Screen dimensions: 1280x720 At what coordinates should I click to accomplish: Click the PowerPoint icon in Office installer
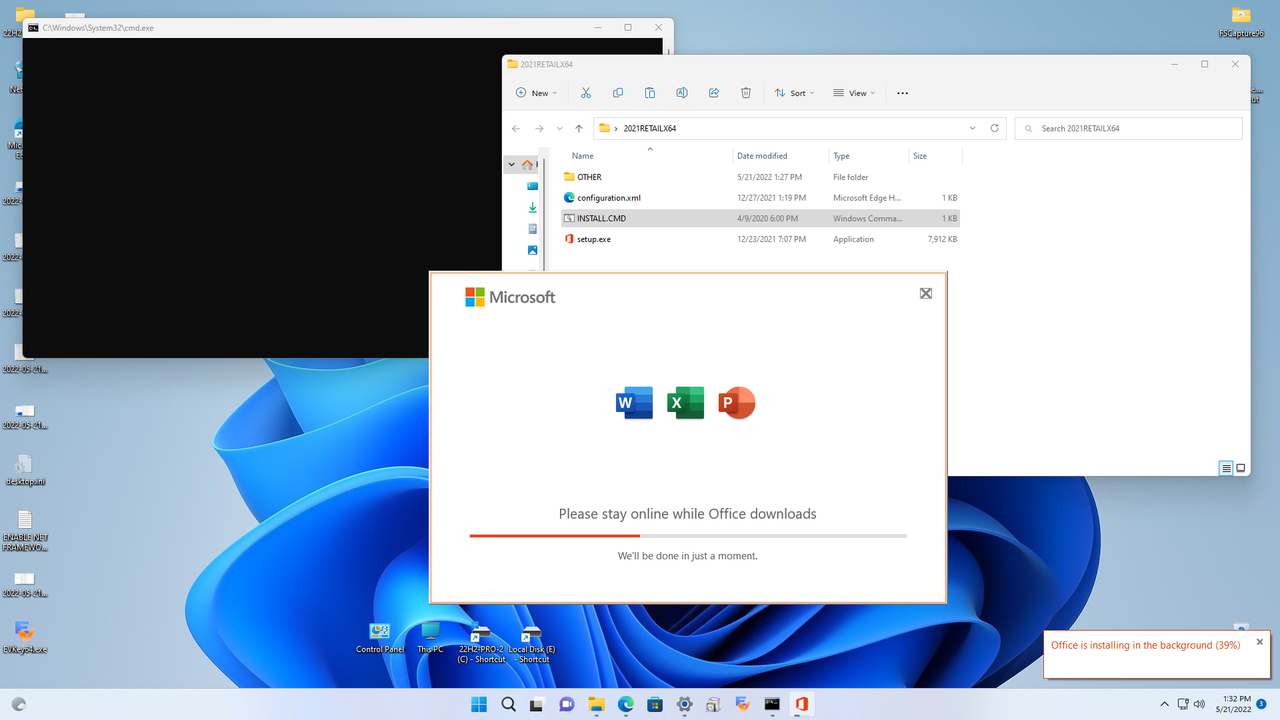[x=737, y=403]
